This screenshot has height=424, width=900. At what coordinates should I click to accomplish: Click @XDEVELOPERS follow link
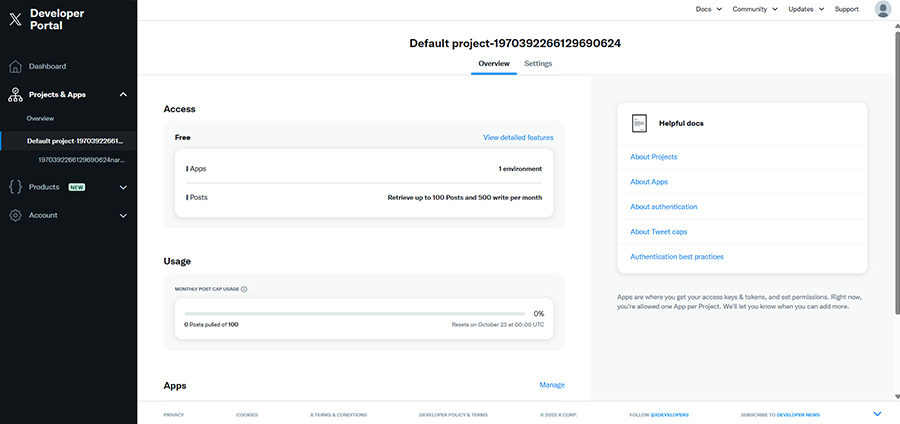tap(669, 414)
